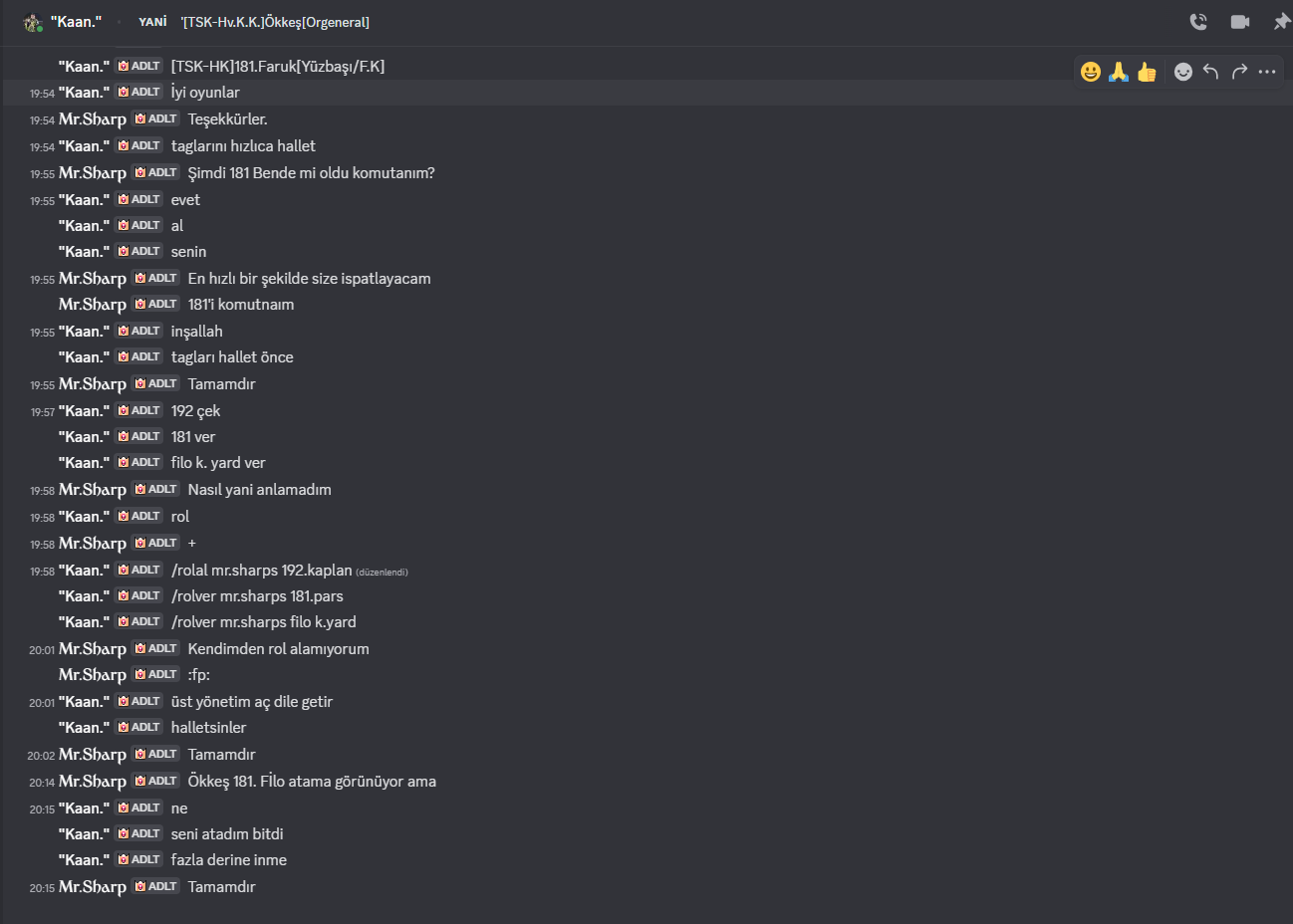Click the ADLT tag beside İyi oyunlar
The image size is (1293, 924).
[x=139, y=93]
